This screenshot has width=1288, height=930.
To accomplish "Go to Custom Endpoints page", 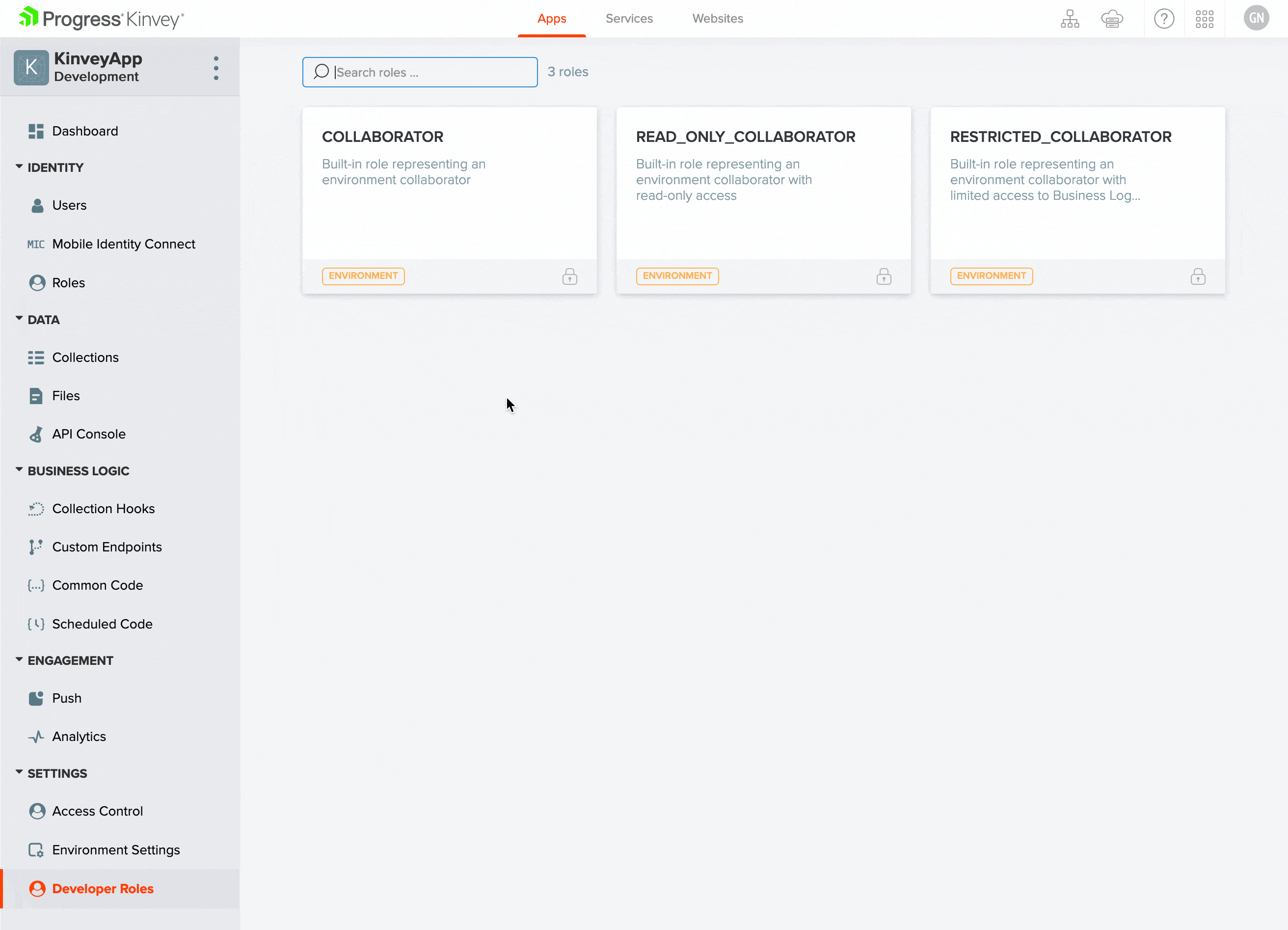I will pyautogui.click(x=107, y=547).
